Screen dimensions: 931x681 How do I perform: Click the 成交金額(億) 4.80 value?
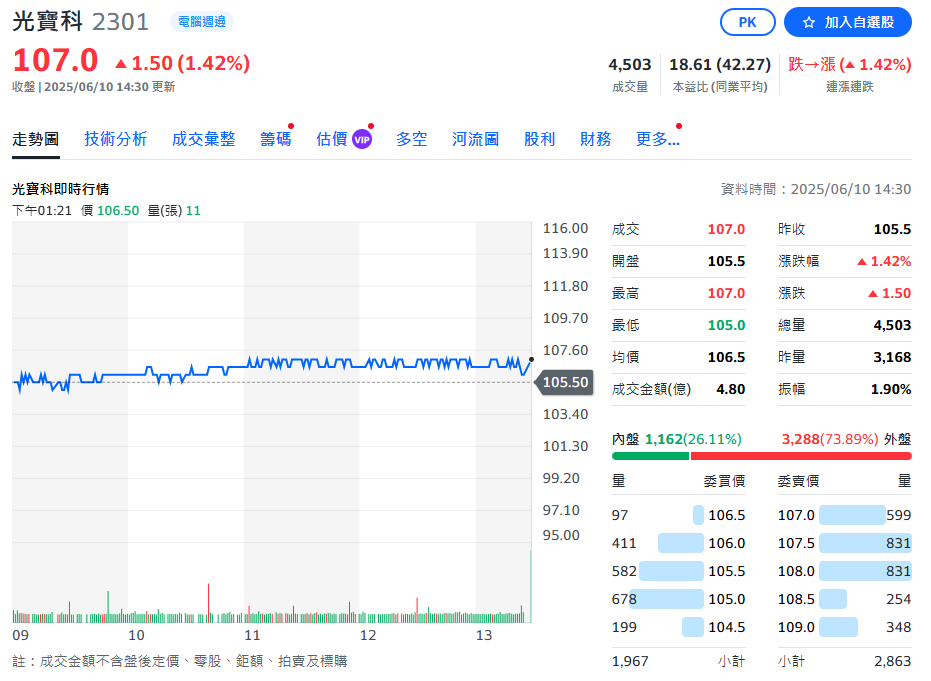(730, 389)
